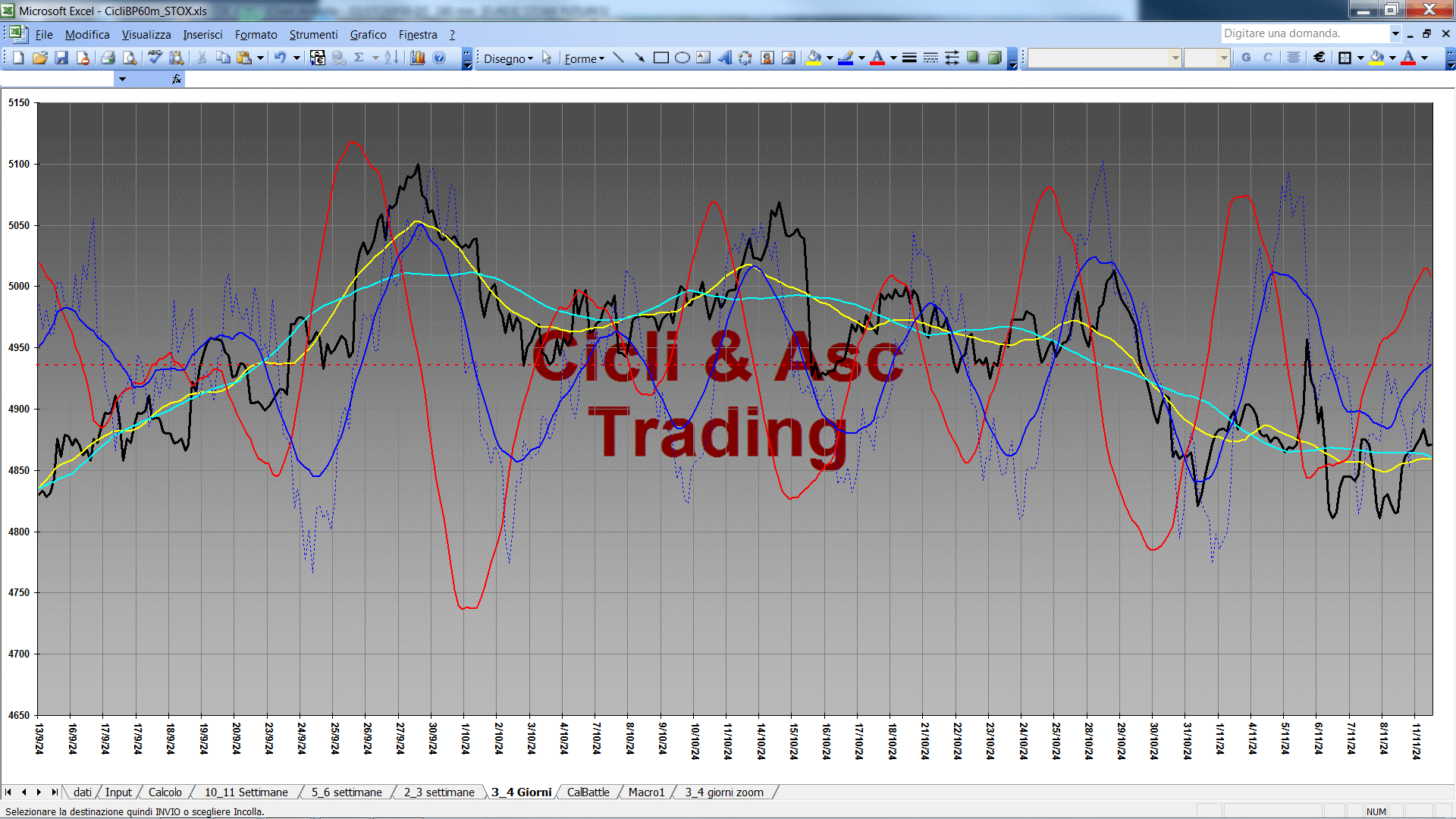Click the Copy icon
The image size is (1456, 819).
223,58
